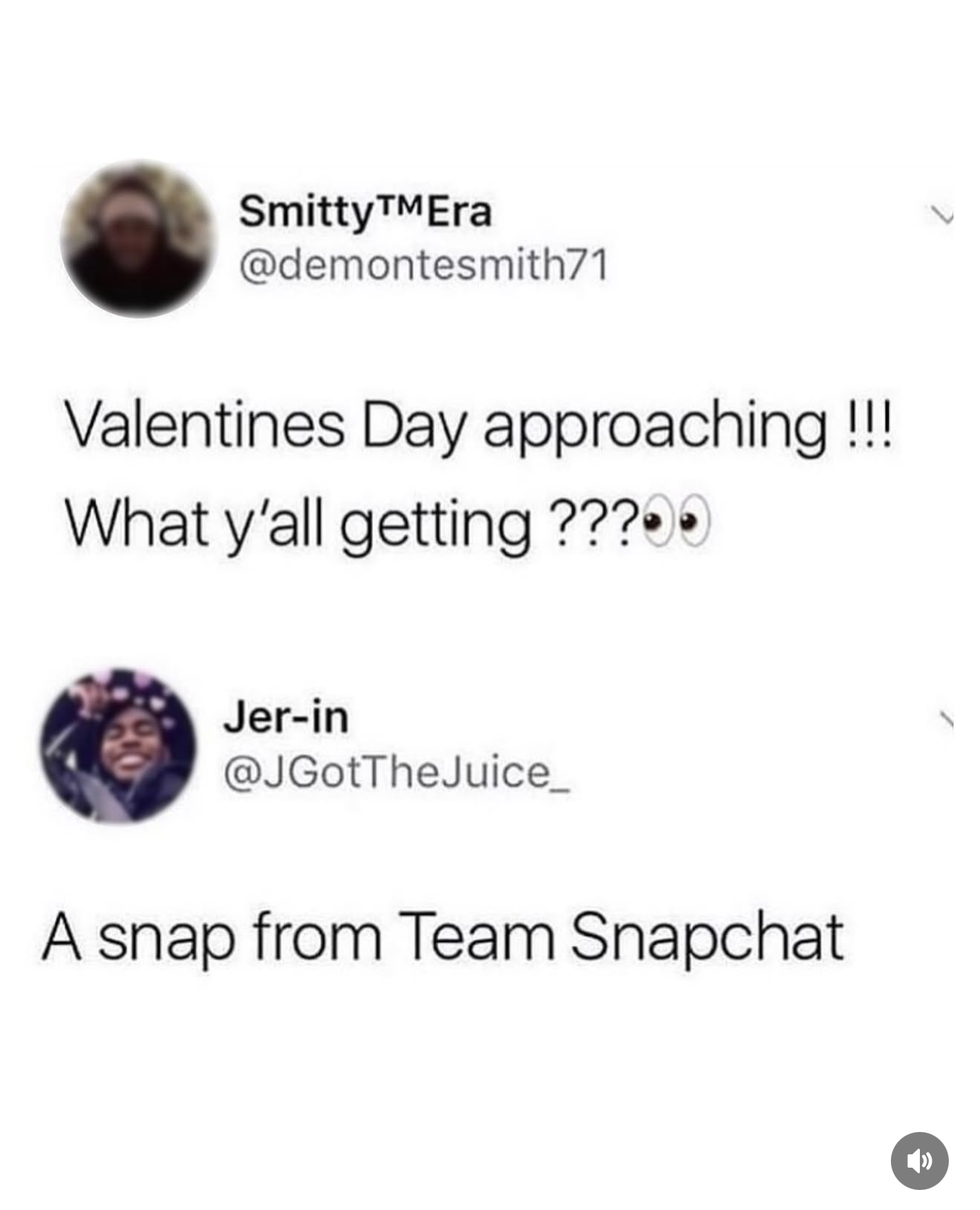Click the word "approaching" in the tweet
Screen dimensions: 980x1210
click(x=656, y=429)
